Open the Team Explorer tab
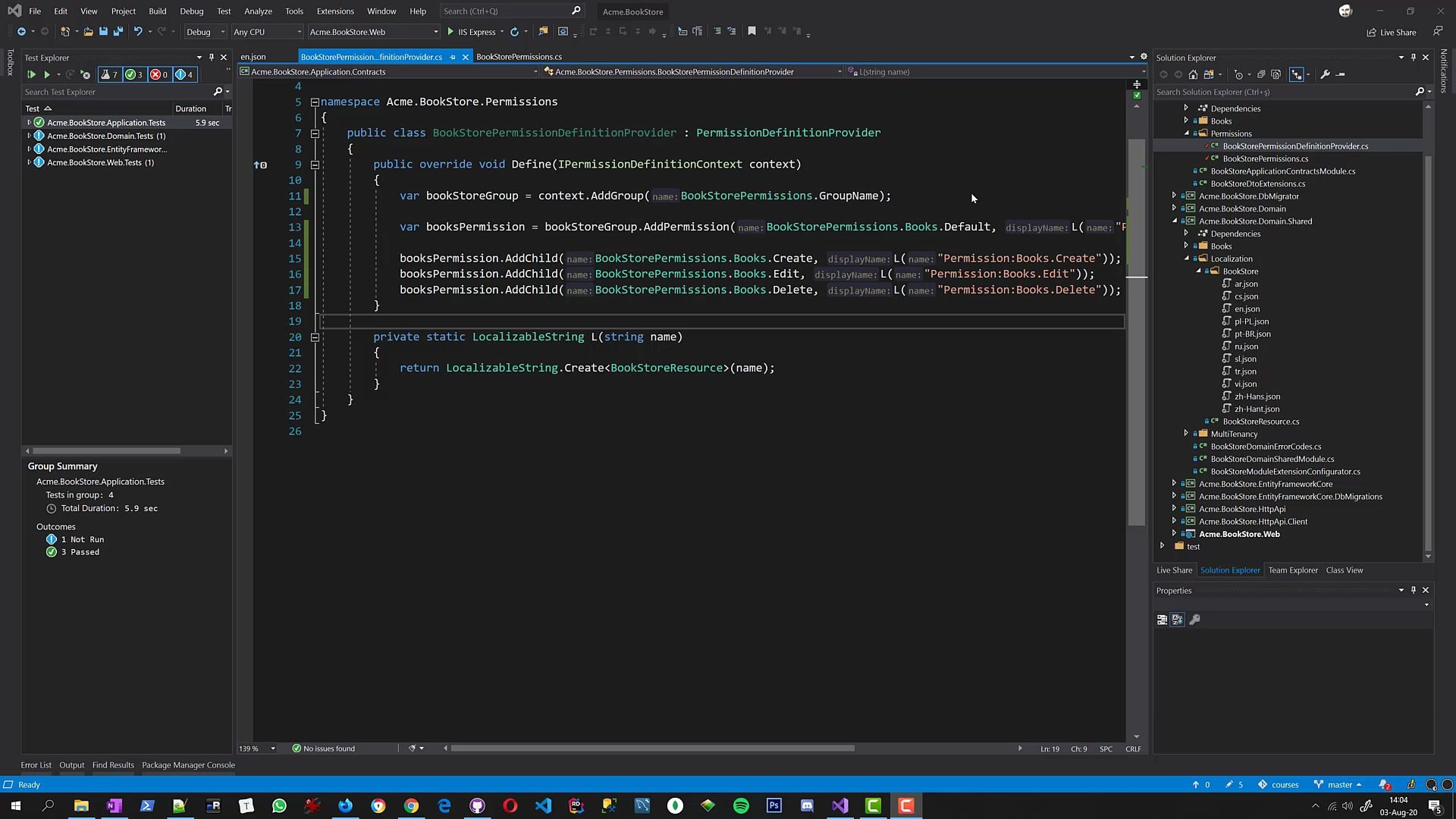The image size is (1456, 819). [1292, 570]
